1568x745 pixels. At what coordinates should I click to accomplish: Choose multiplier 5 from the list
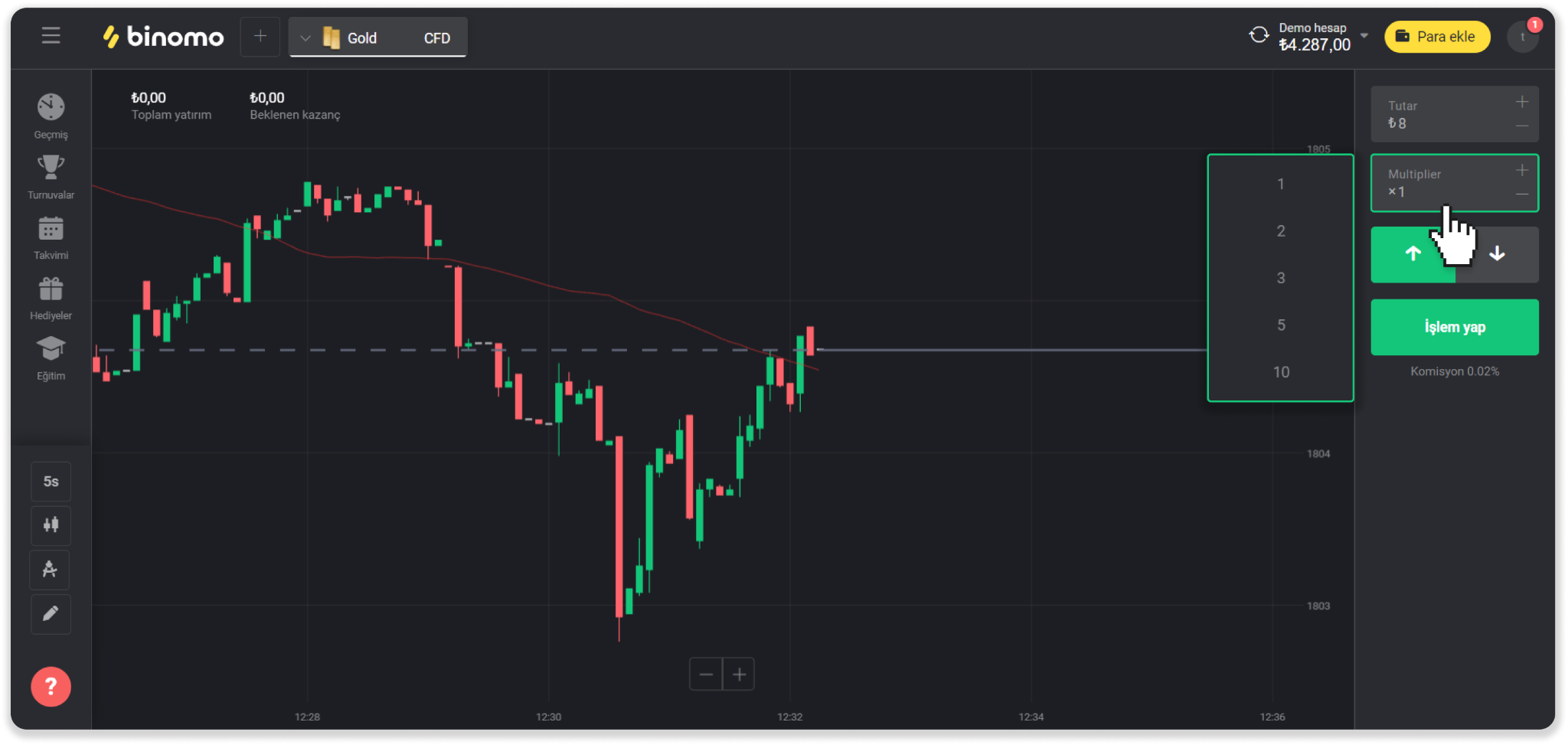pos(1281,325)
